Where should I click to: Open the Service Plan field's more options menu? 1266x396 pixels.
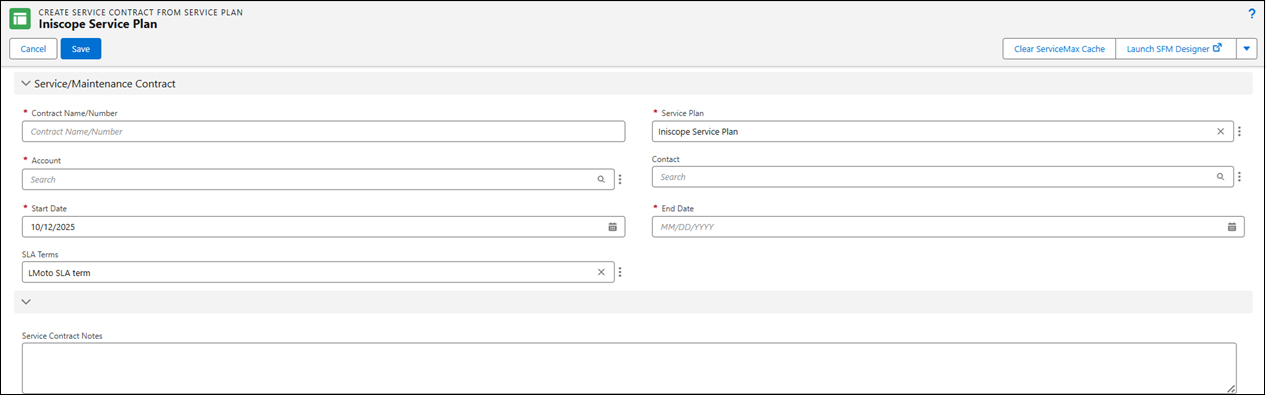point(1240,131)
